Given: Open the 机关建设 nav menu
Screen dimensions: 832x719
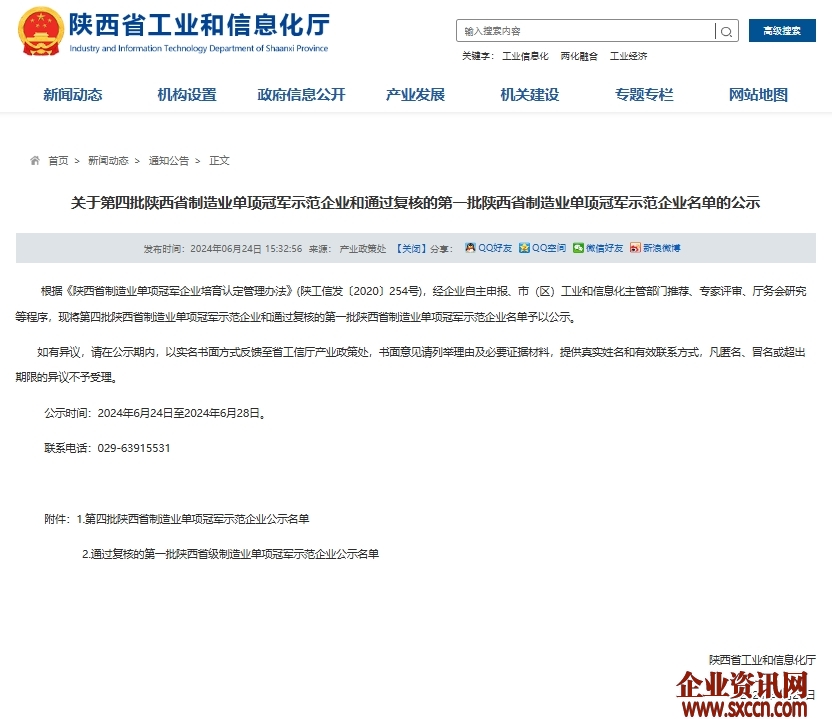Looking at the screenshot, I should click(530, 95).
